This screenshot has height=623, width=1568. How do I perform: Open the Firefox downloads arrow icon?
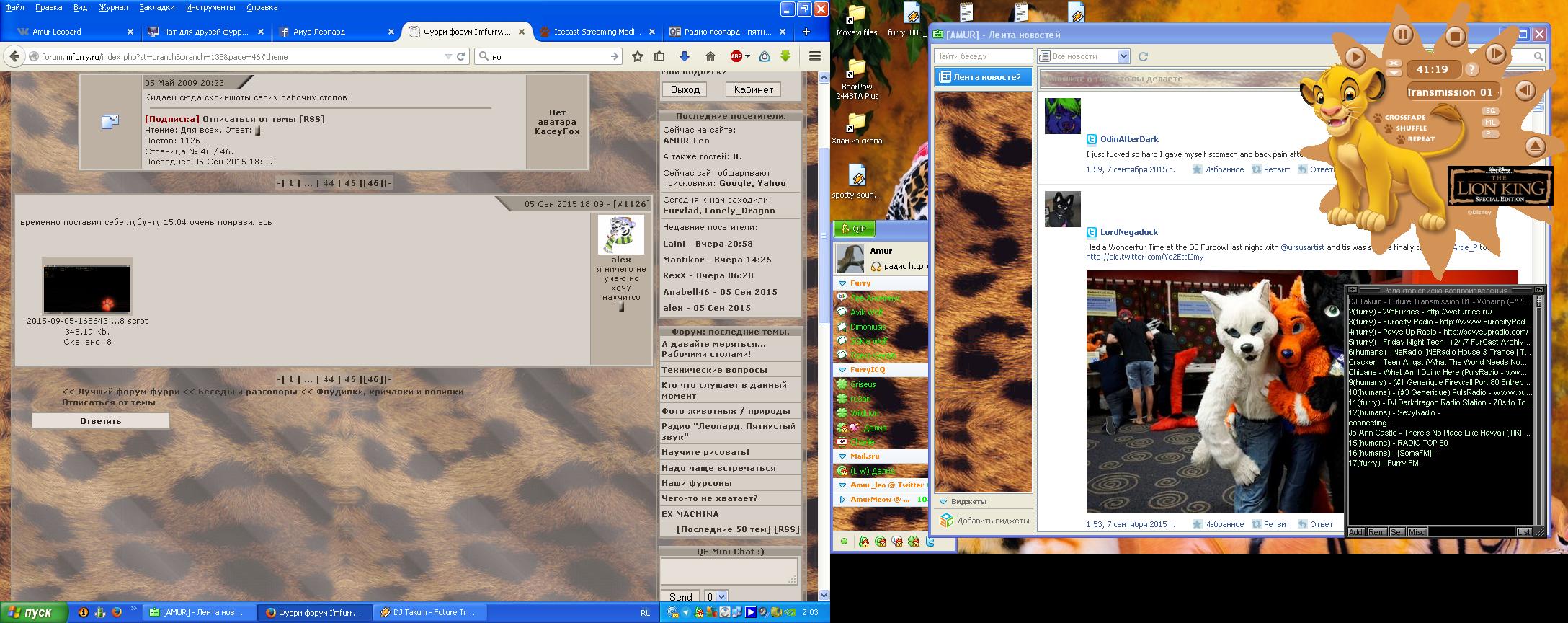click(685, 56)
